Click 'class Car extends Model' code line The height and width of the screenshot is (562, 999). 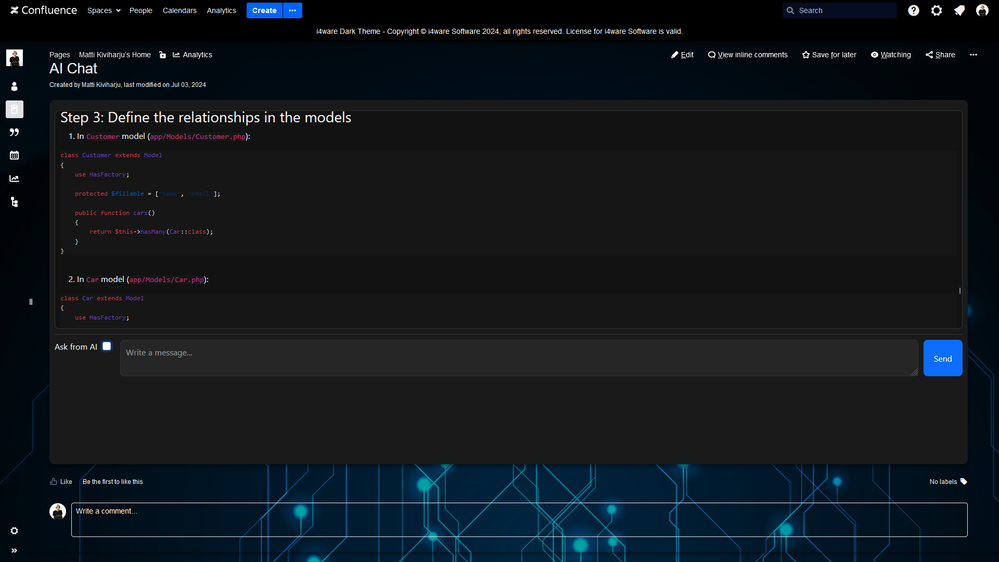click(x=102, y=298)
